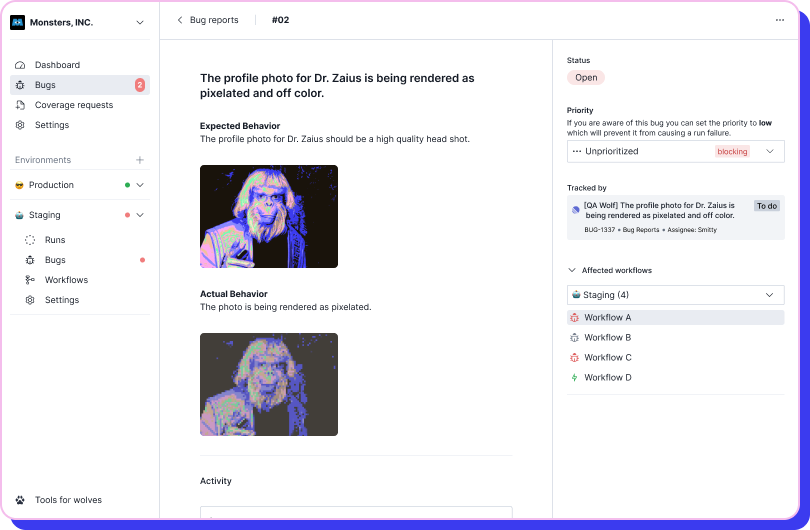
Task: Click the priority dropdown chevron arrow
Action: tap(770, 151)
